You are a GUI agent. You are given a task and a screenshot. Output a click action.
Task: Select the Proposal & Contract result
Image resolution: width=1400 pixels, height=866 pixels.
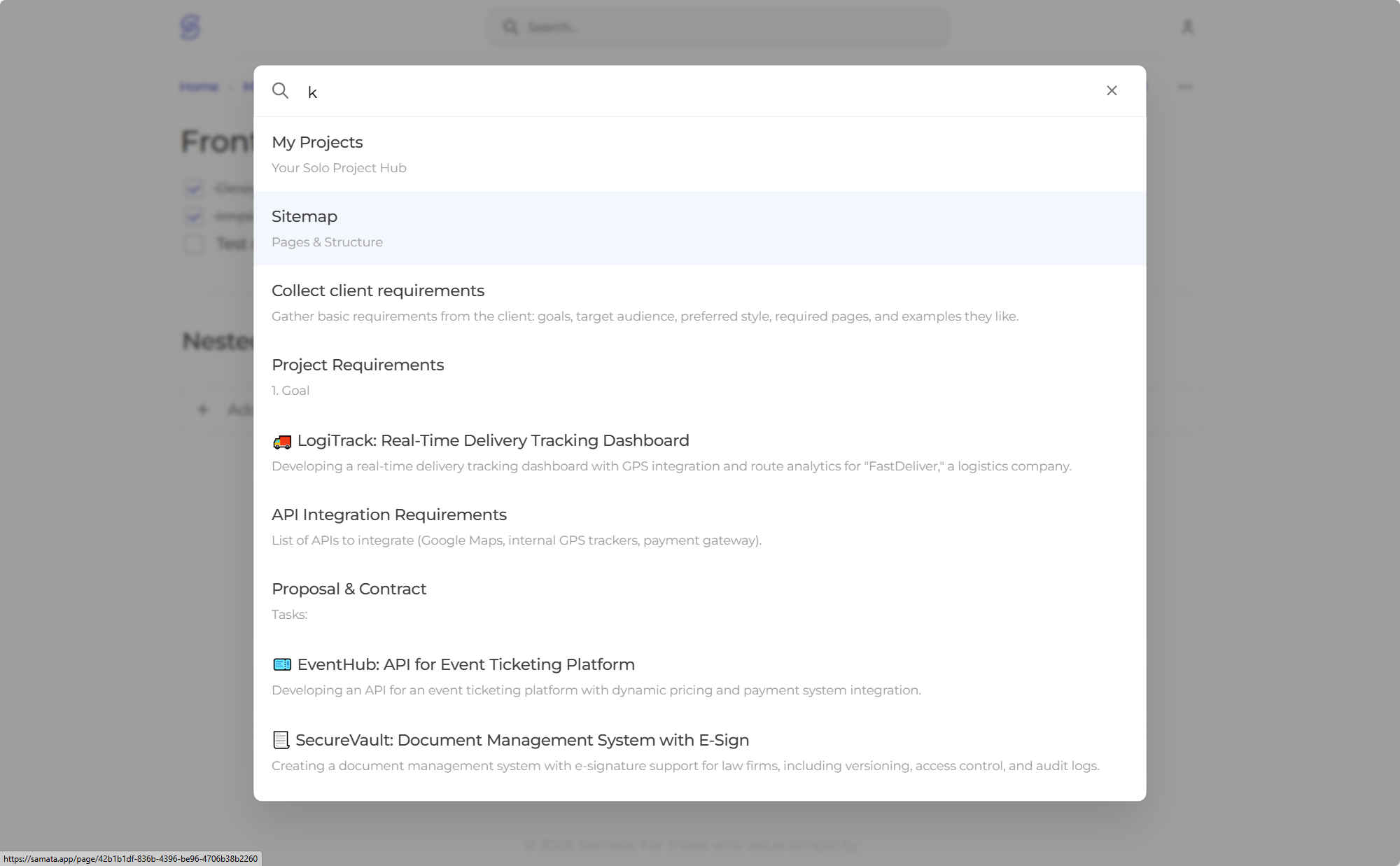(x=349, y=589)
